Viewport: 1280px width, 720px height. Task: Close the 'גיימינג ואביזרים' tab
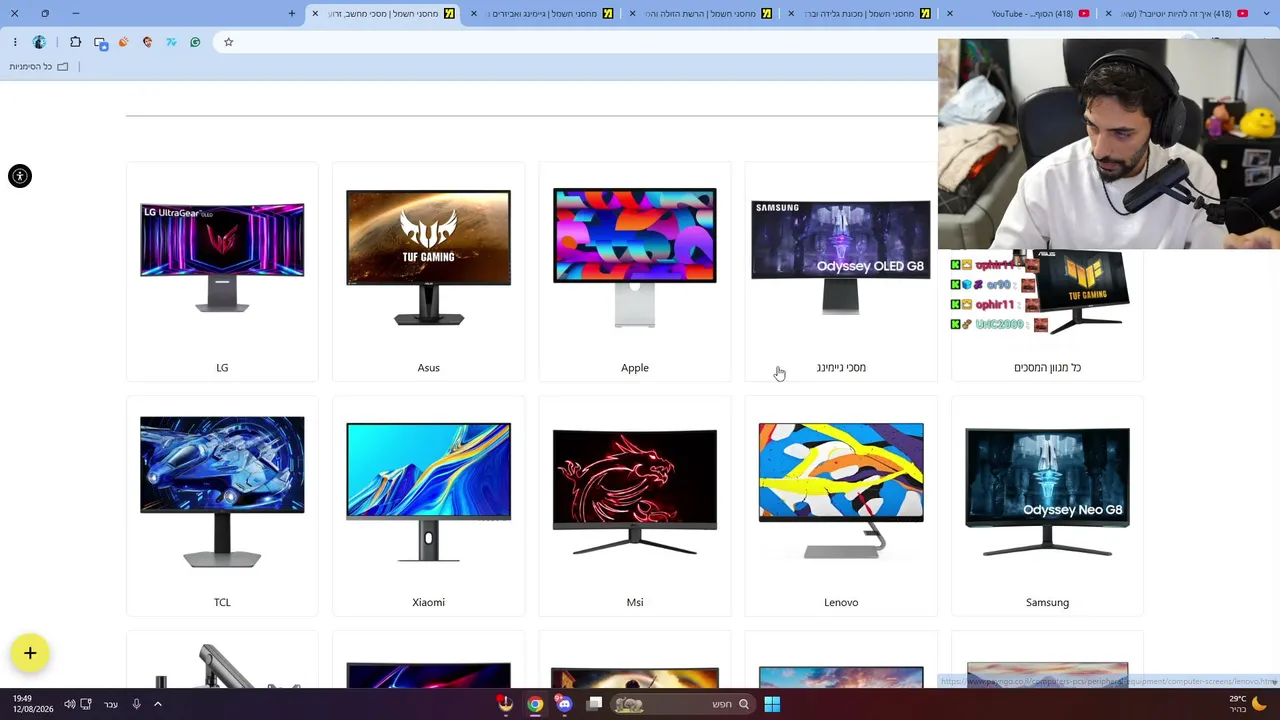(x=474, y=13)
